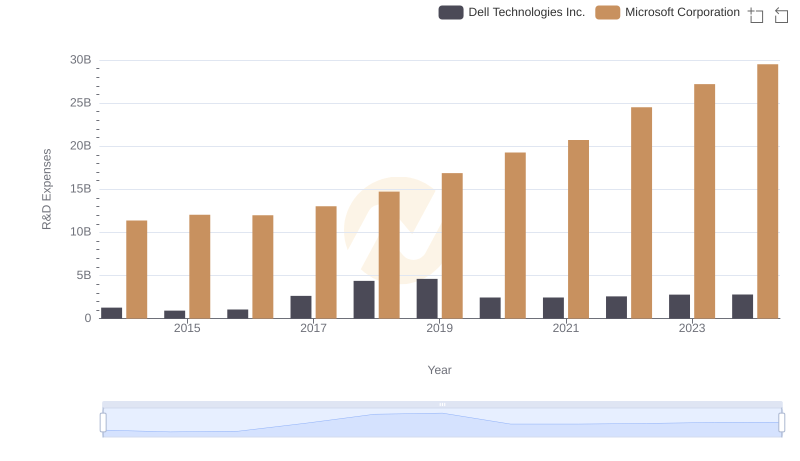Click the left handle of zoom slider
800x461 pixels.
(x=103, y=423)
